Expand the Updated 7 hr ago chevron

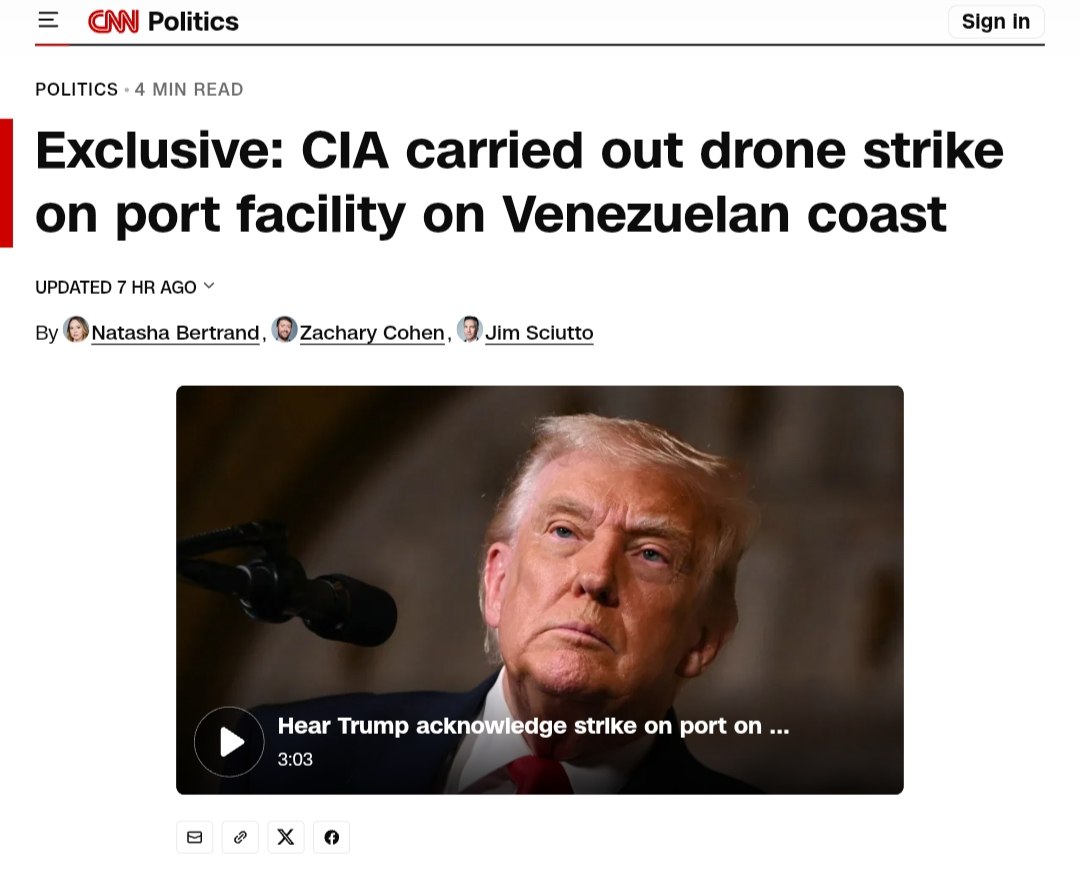coord(209,286)
